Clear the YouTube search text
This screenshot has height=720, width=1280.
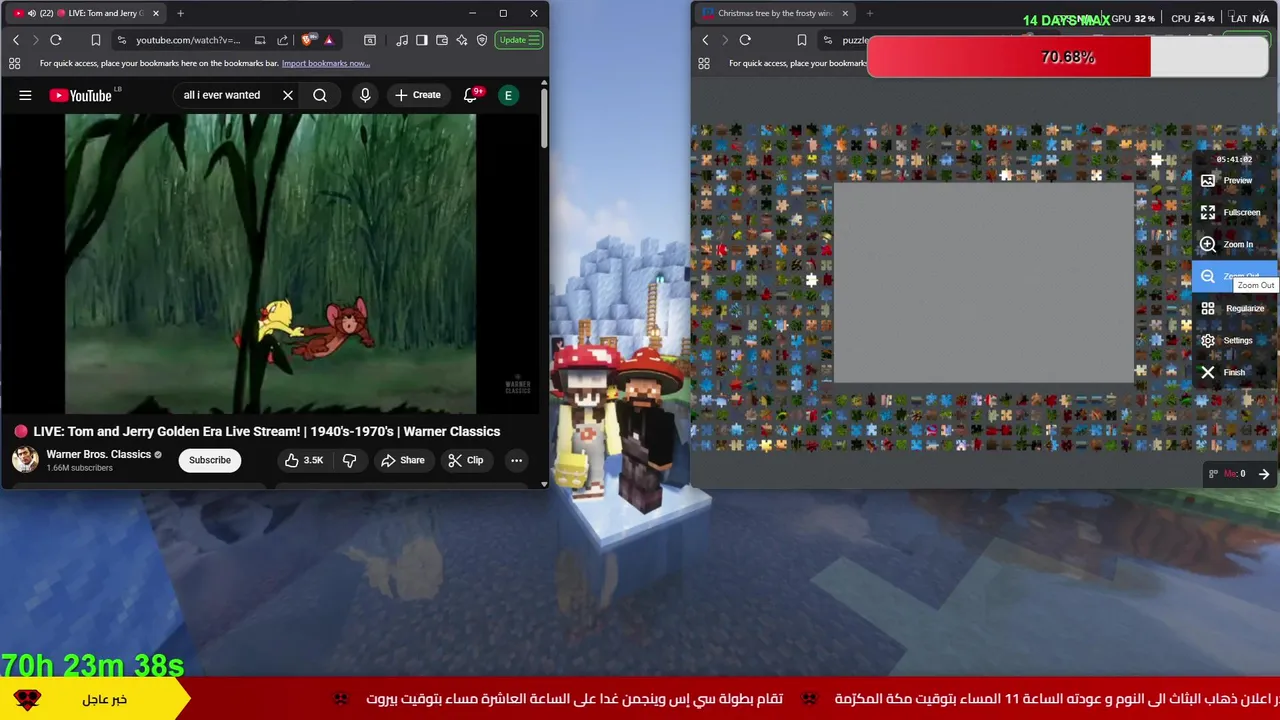coord(288,95)
